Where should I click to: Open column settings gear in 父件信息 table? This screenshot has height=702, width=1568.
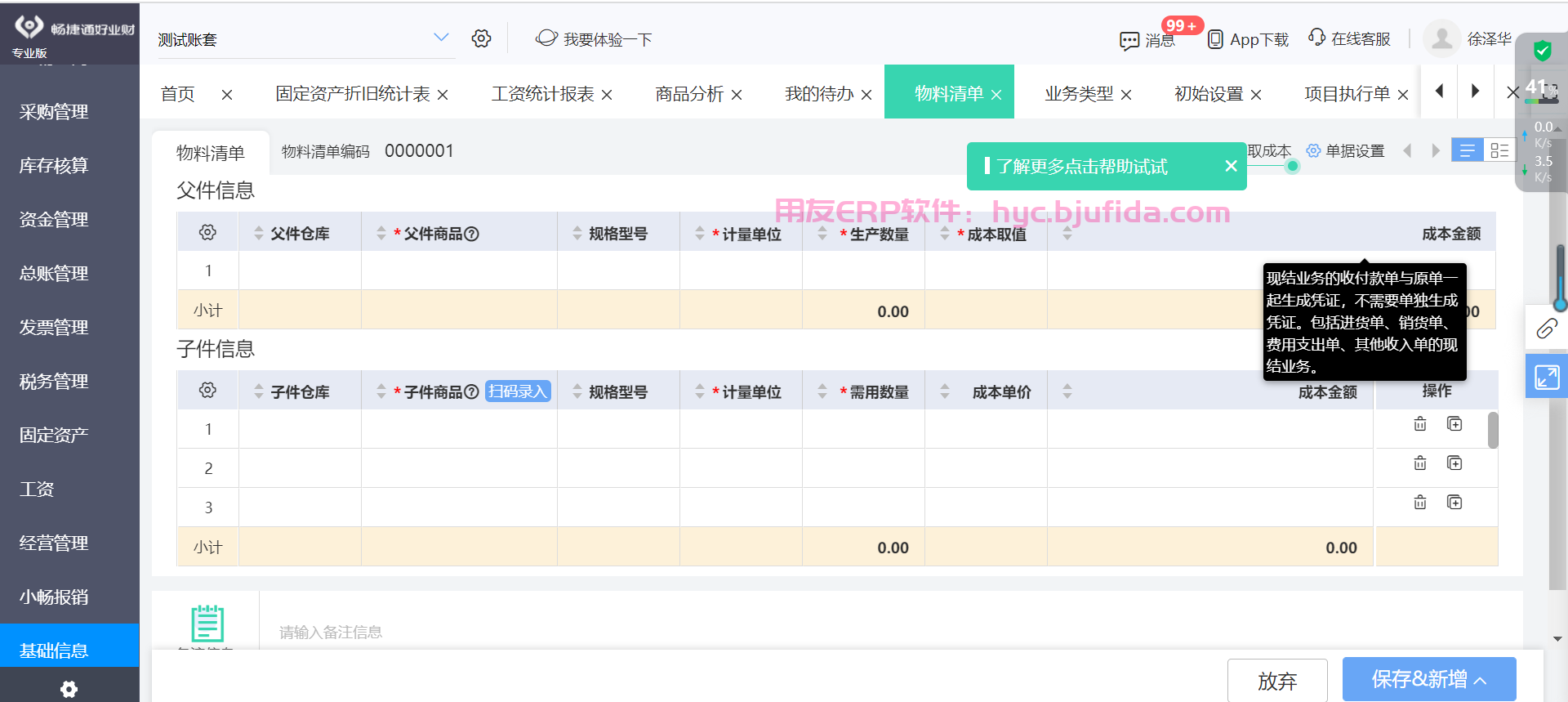pyautogui.click(x=207, y=233)
